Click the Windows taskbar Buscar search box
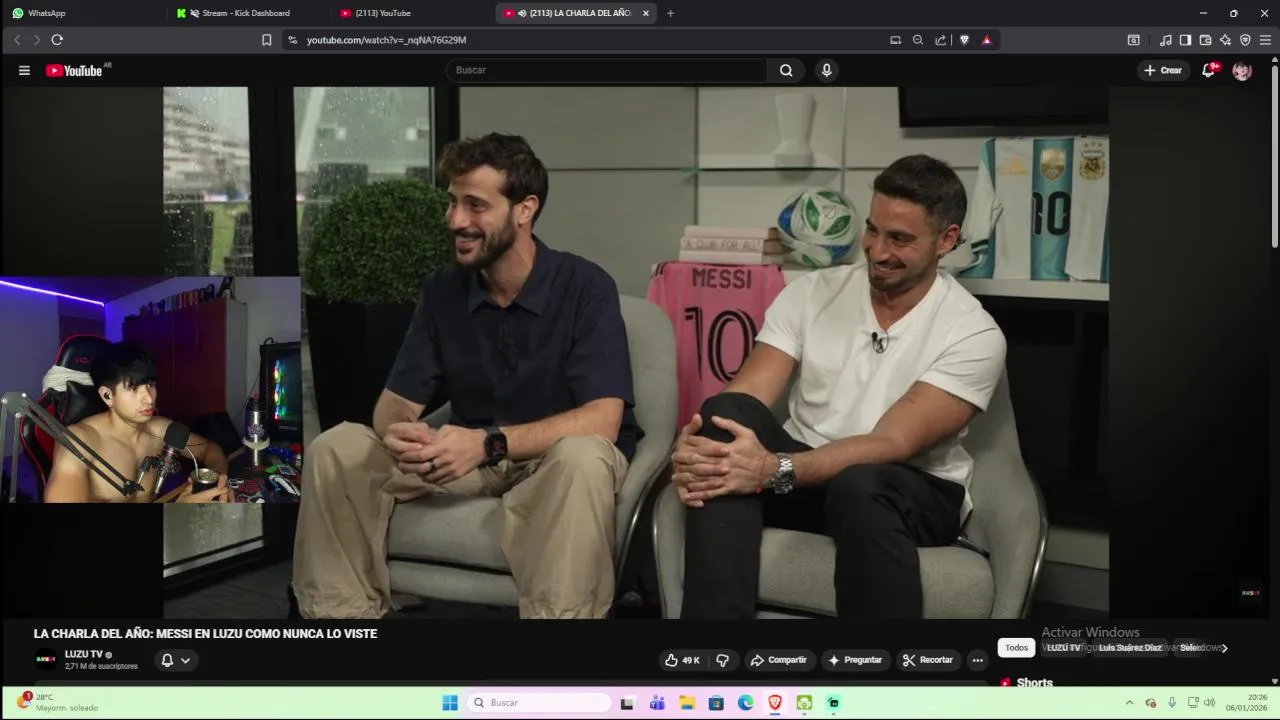The height and width of the screenshot is (720, 1280). (x=540, y=703)
